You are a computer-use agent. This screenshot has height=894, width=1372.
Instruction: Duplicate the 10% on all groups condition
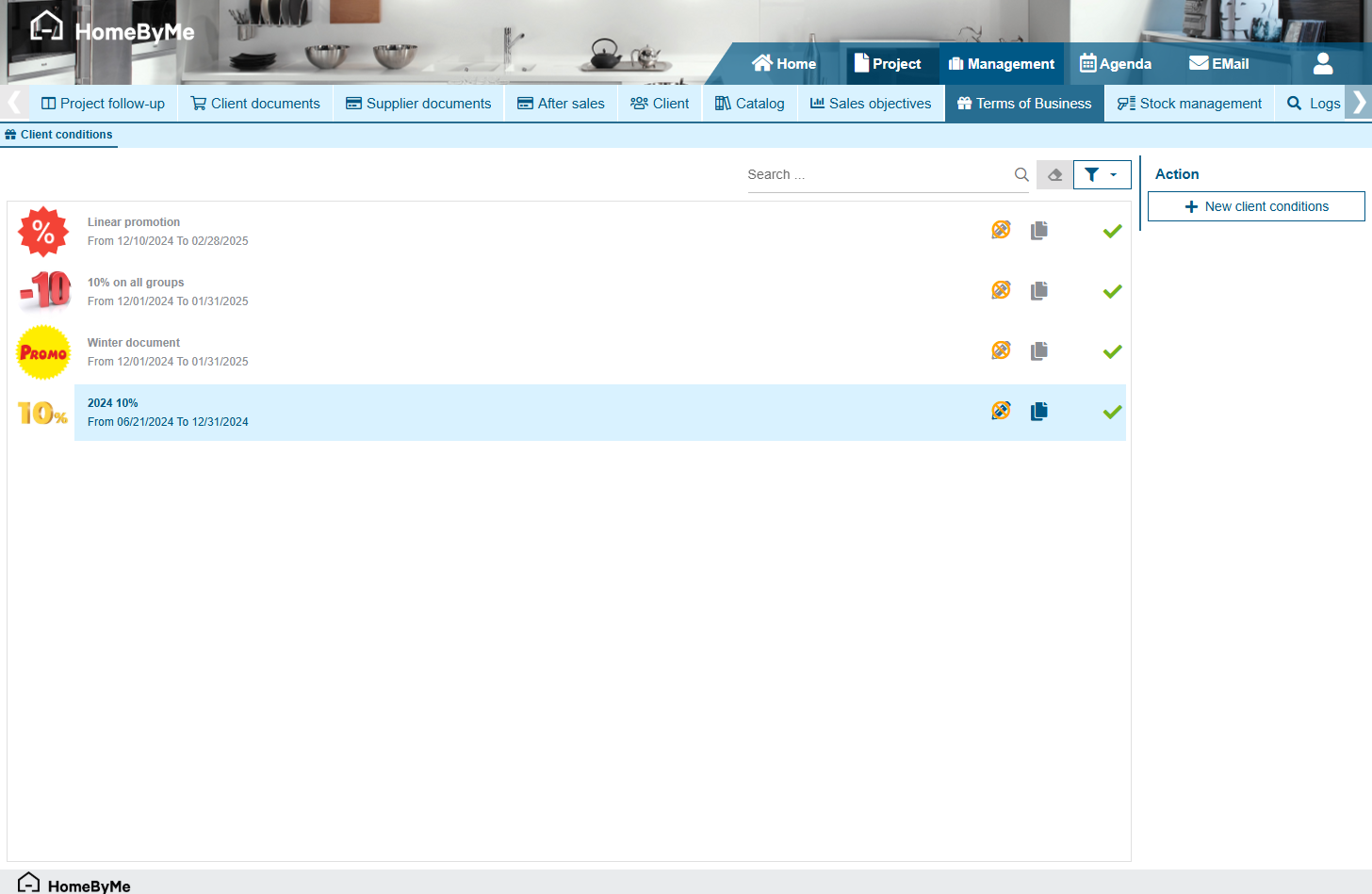1038,291
